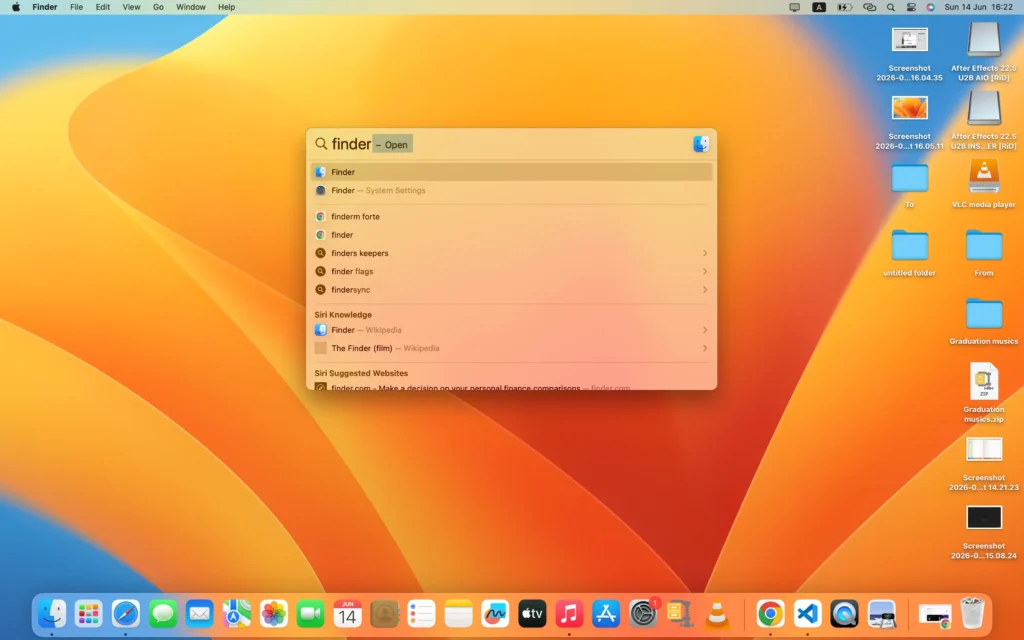Open the Edit menu
This screenshot has height=640, width=1024.
(x=103, y=7)
